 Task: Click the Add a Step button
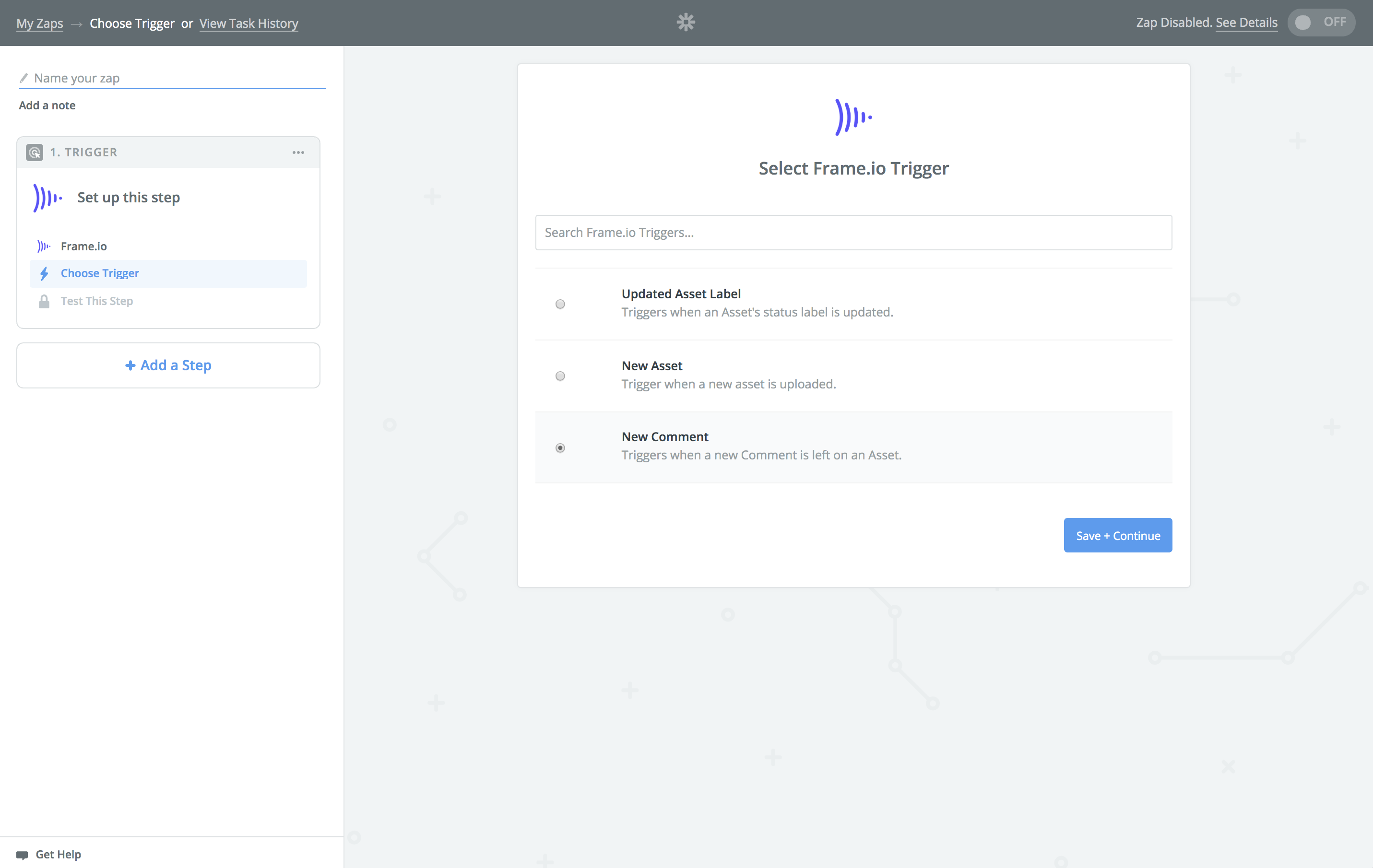pyautogui.click(x=168, y=365)
